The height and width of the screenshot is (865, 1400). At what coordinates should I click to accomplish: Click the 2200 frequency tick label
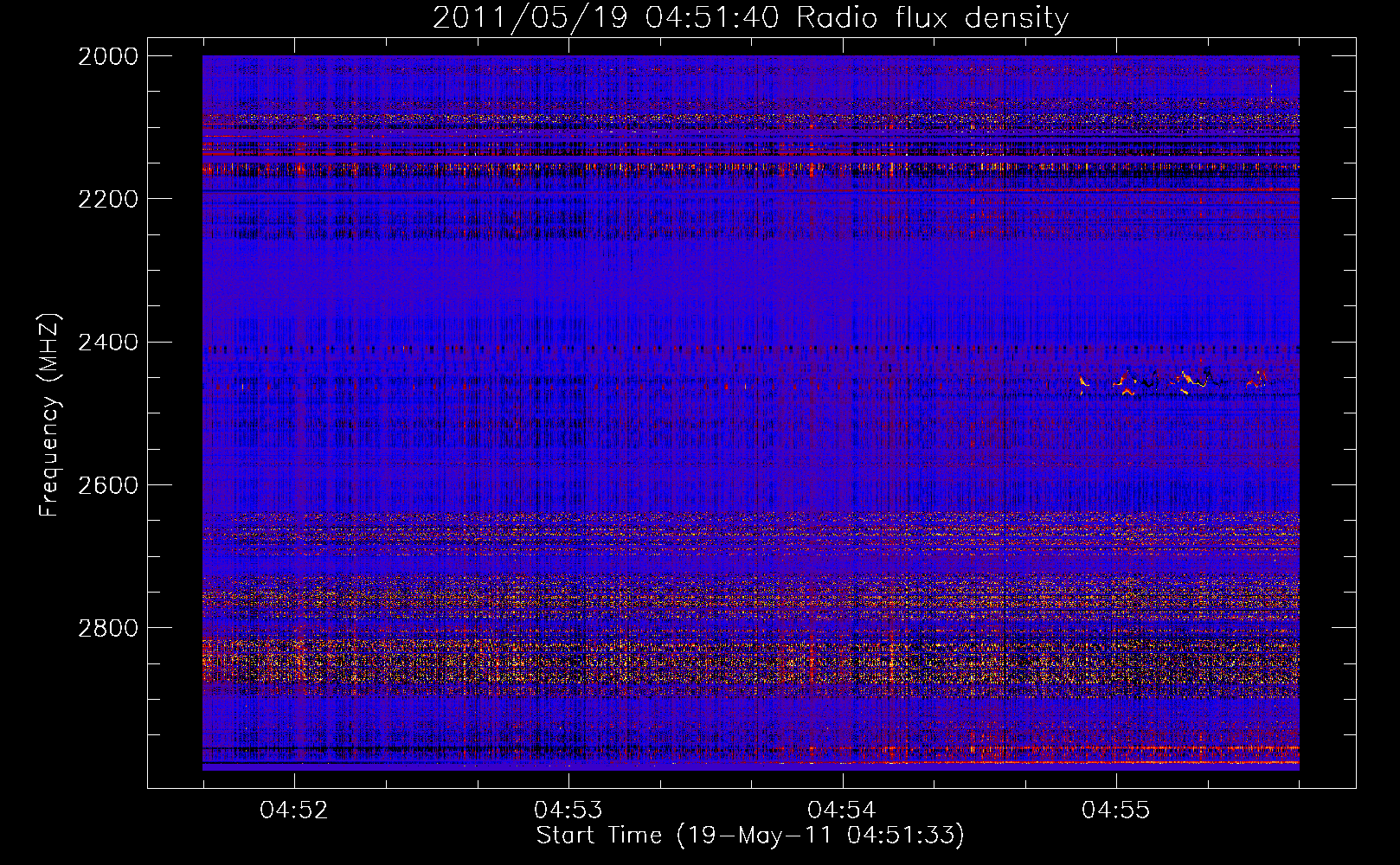108,199
